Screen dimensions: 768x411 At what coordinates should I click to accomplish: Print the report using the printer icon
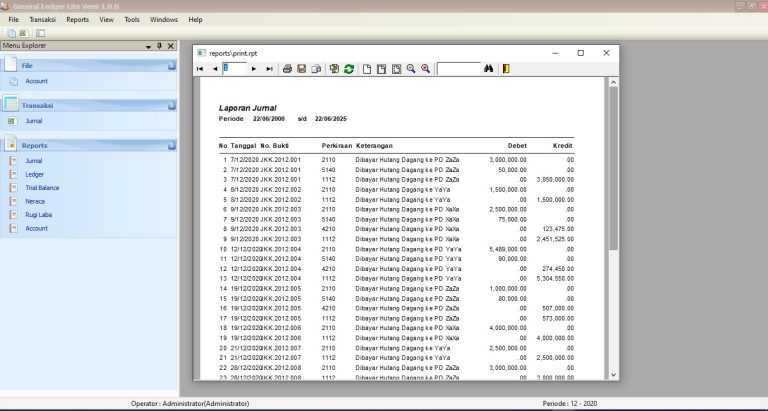click(x=287, y=69)
